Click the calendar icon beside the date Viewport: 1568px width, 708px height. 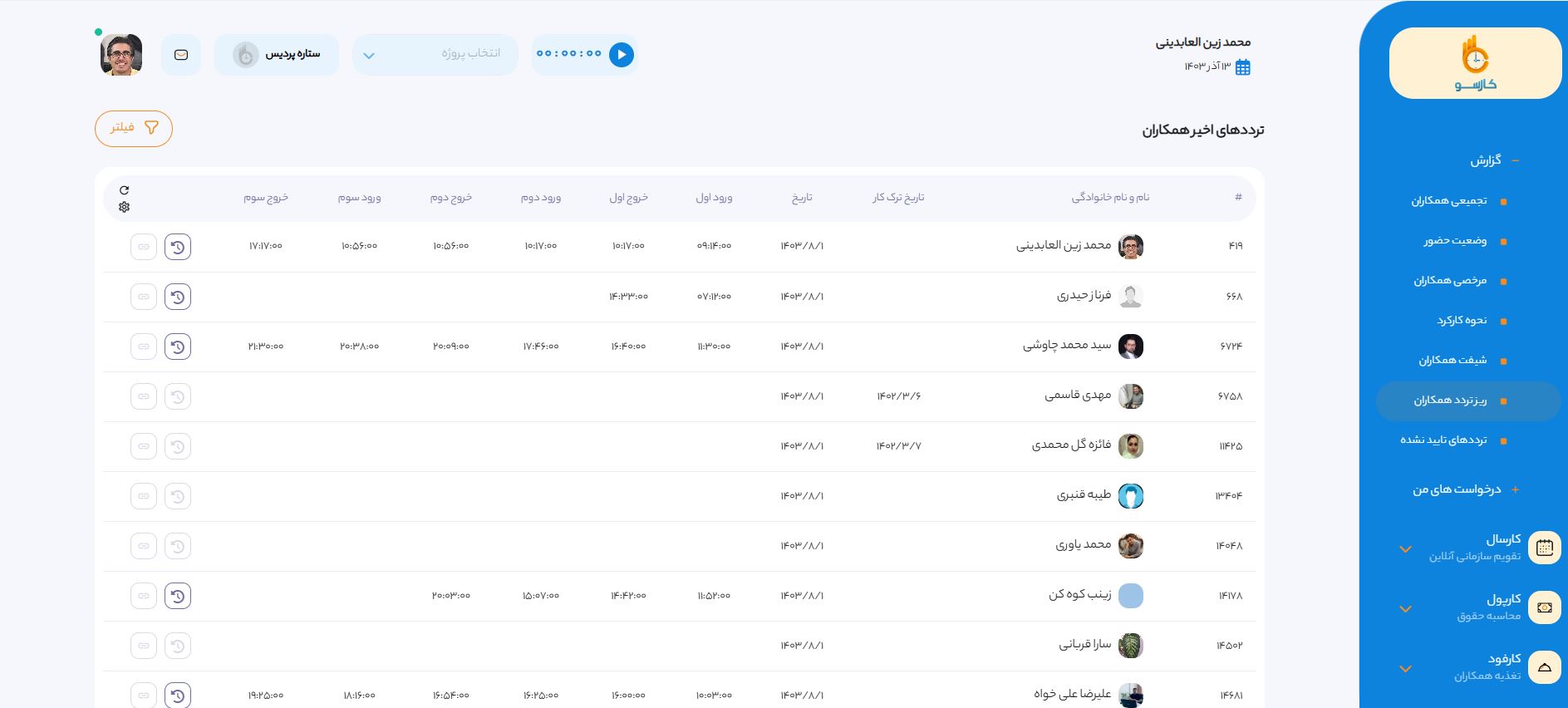[x=1243, y=67]
